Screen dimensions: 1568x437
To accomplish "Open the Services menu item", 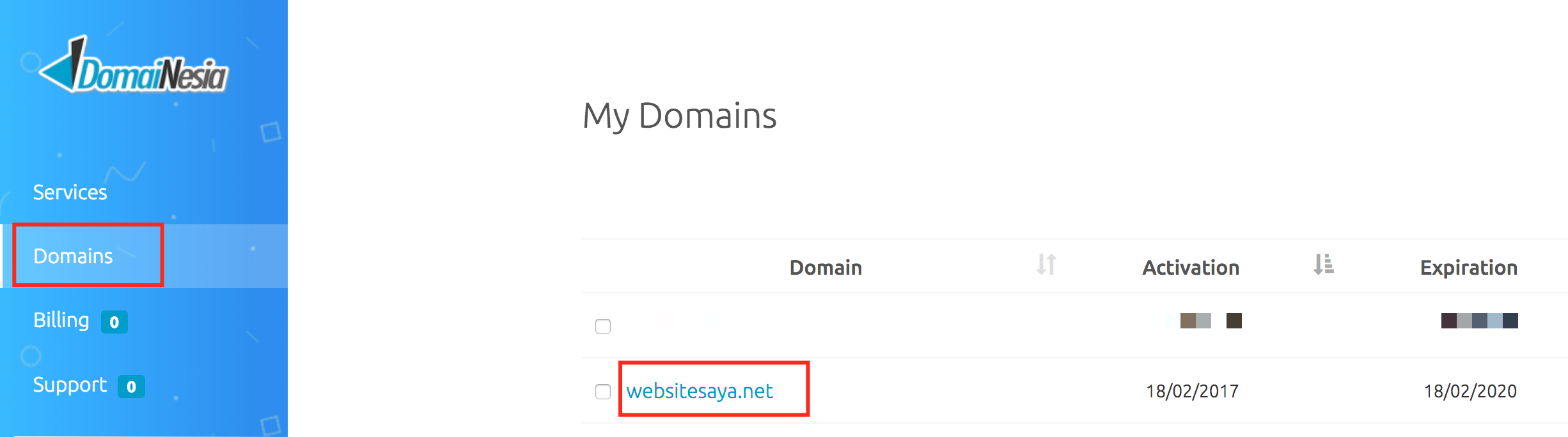I will [x=70, y=192].
